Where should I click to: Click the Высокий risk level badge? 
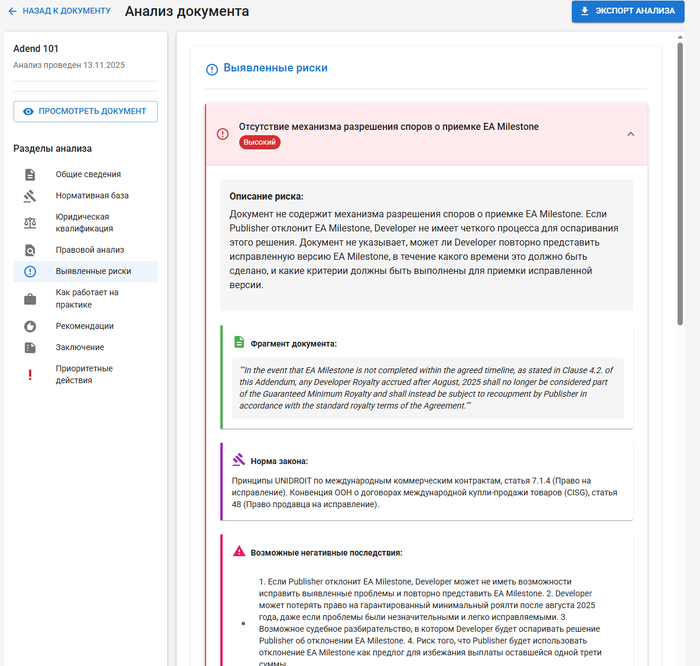(x=260, y=143)
